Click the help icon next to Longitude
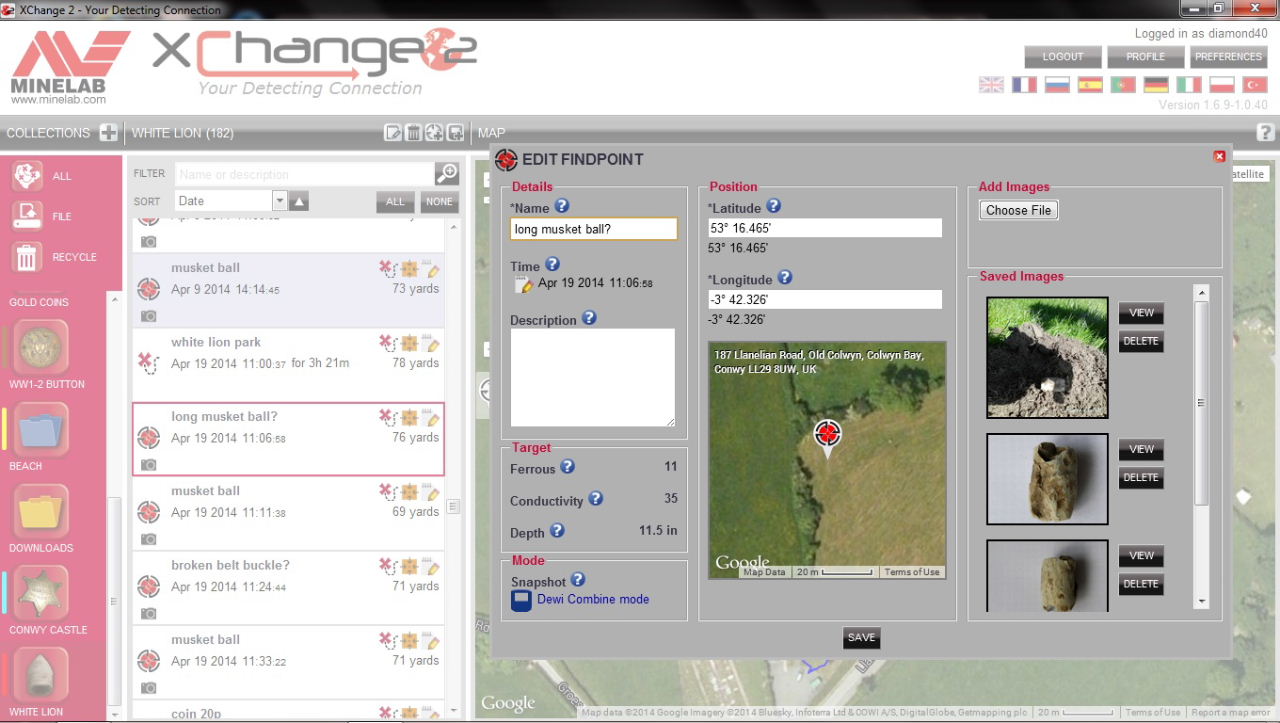Screen dimensions: 1280x723 coord(785,278)
